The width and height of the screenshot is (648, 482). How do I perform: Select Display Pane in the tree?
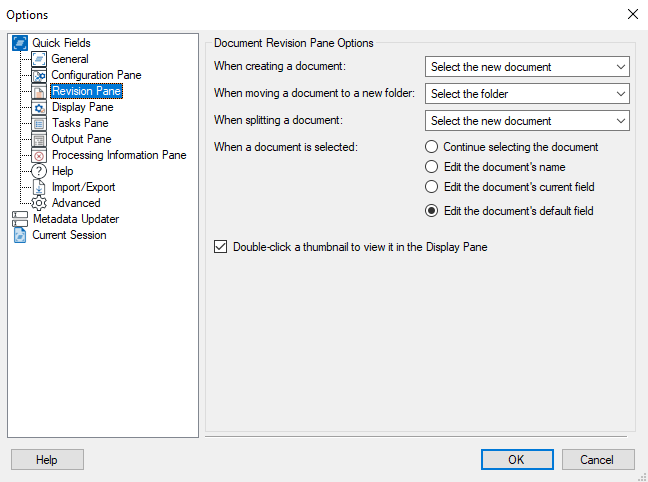click(82, 107)
